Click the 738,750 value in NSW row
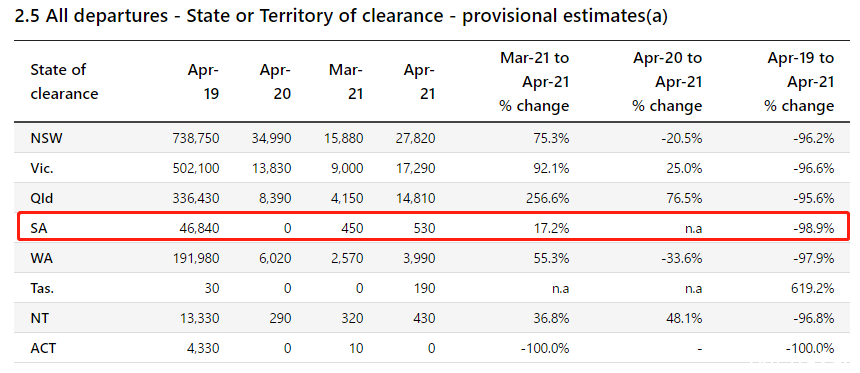860x373 pixels. [x=196, y=138]
